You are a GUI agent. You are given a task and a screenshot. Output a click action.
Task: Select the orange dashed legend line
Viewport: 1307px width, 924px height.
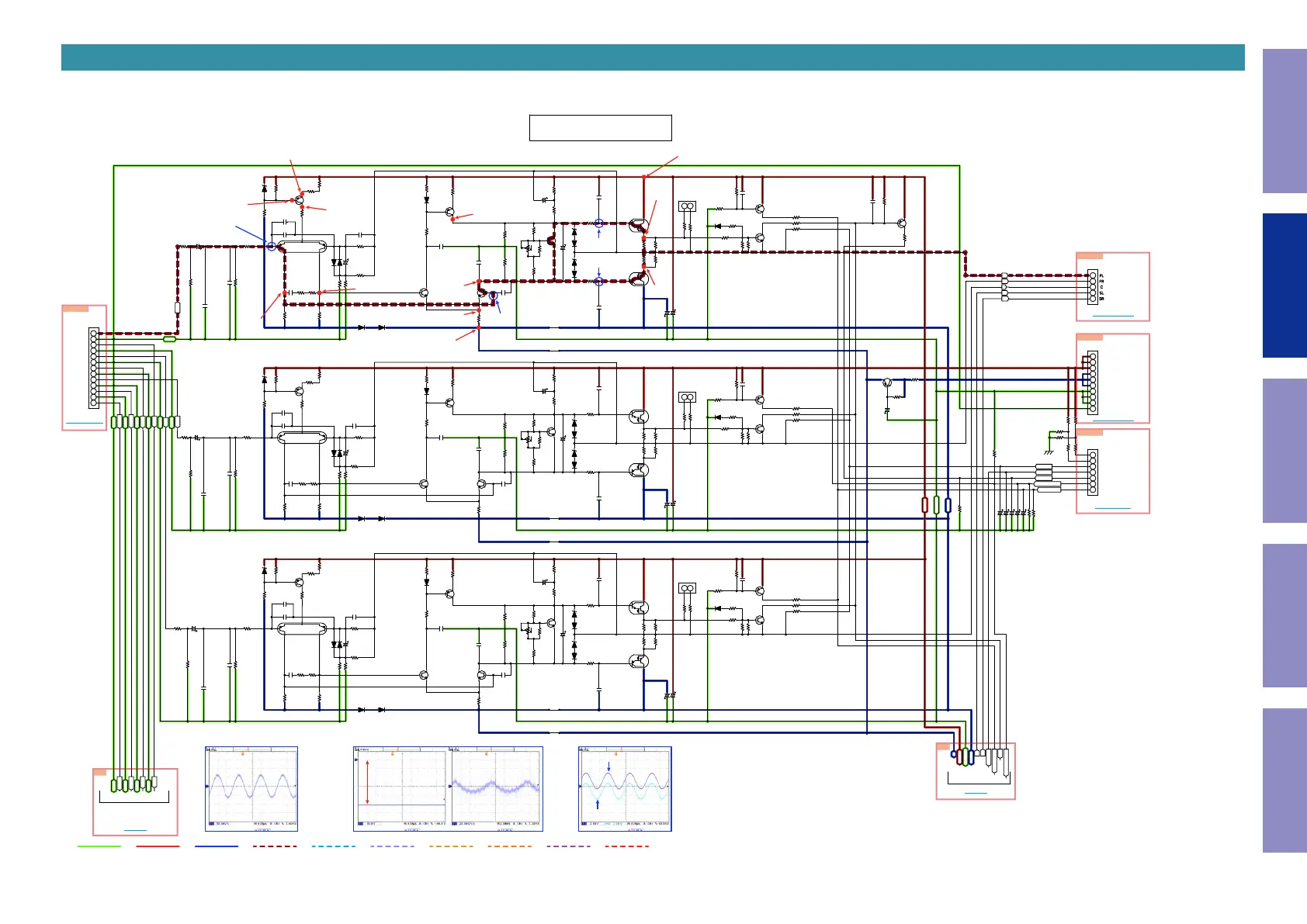509,846
